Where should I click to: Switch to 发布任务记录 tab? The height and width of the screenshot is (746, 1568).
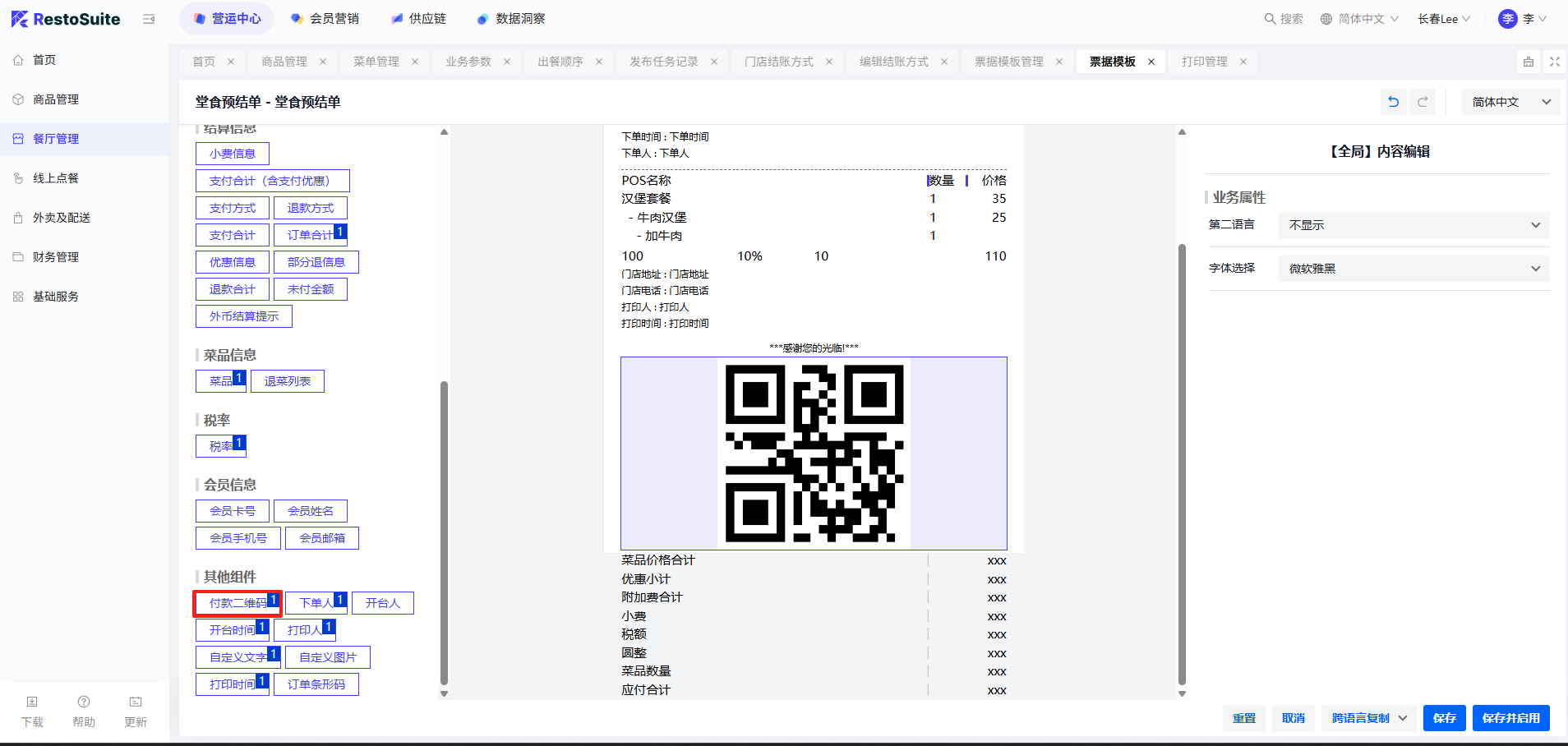click(664, 62)
